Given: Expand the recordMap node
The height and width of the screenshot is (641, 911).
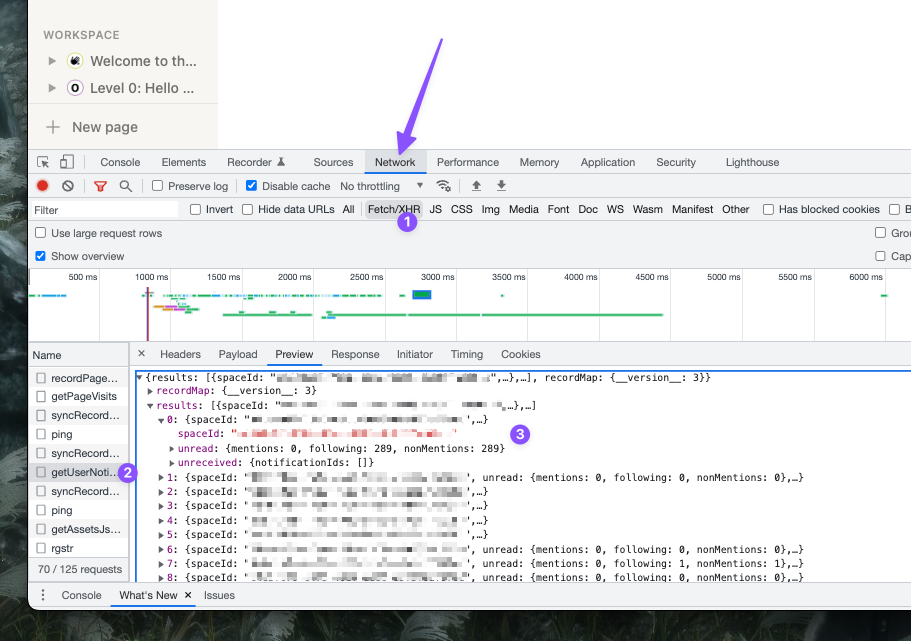Looking at the screenshot, I should tap(150, 391).
